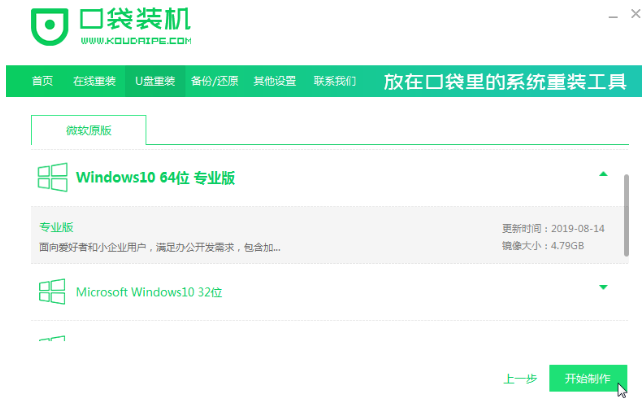Click the Microsoft Windows10 32位 heading

pos(149,292)
